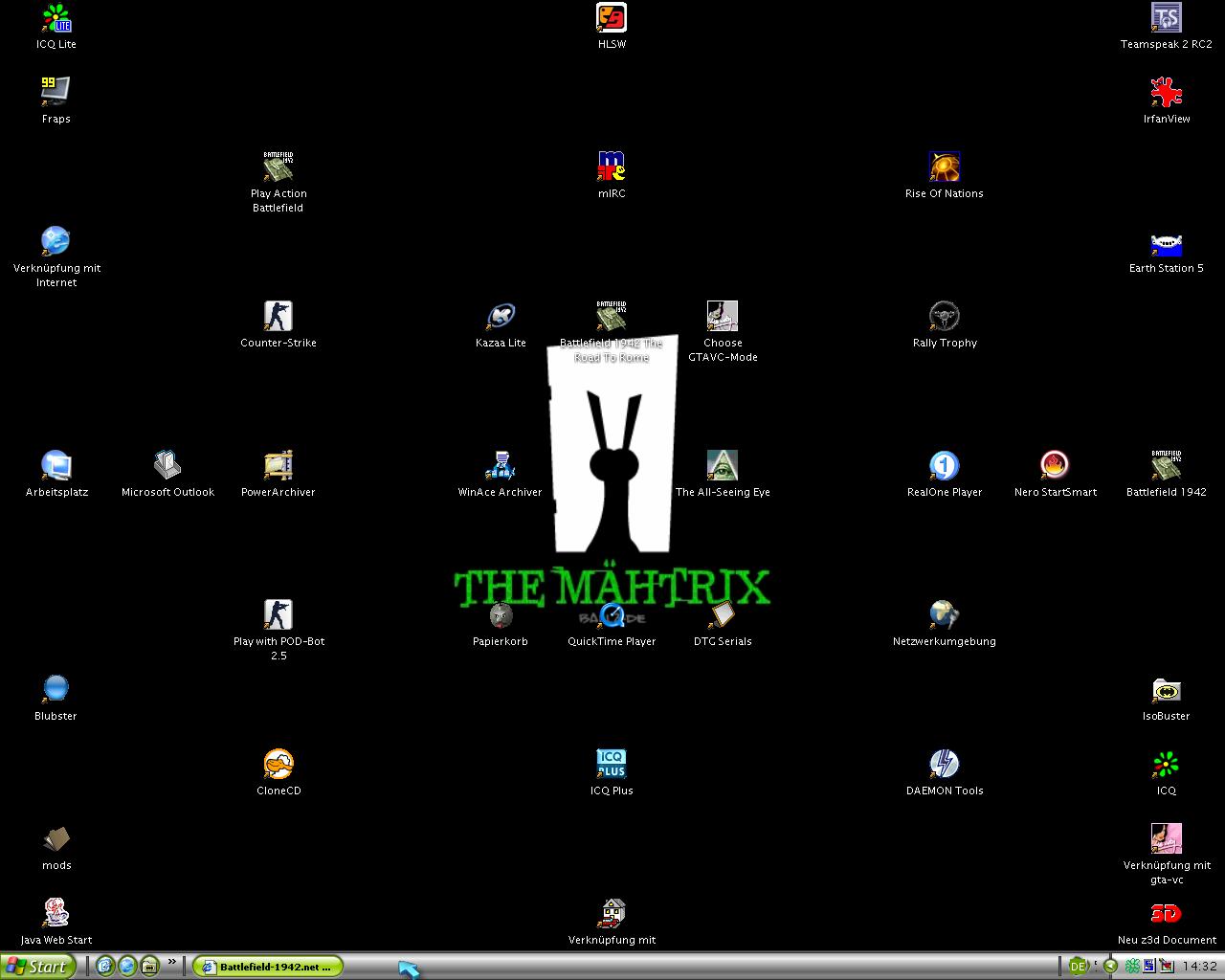Screen dimensions: 1225x980
Task: Select the bottom-center Verknüpfung mit house icon
Action: pos(612,922)
